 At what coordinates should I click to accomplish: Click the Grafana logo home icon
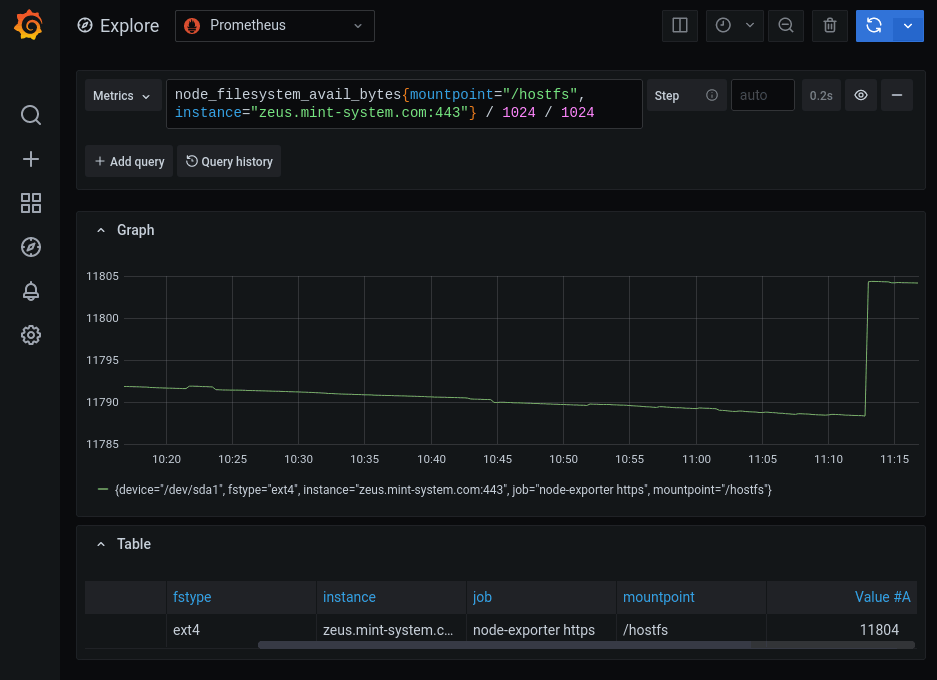[x=30, y=26]
